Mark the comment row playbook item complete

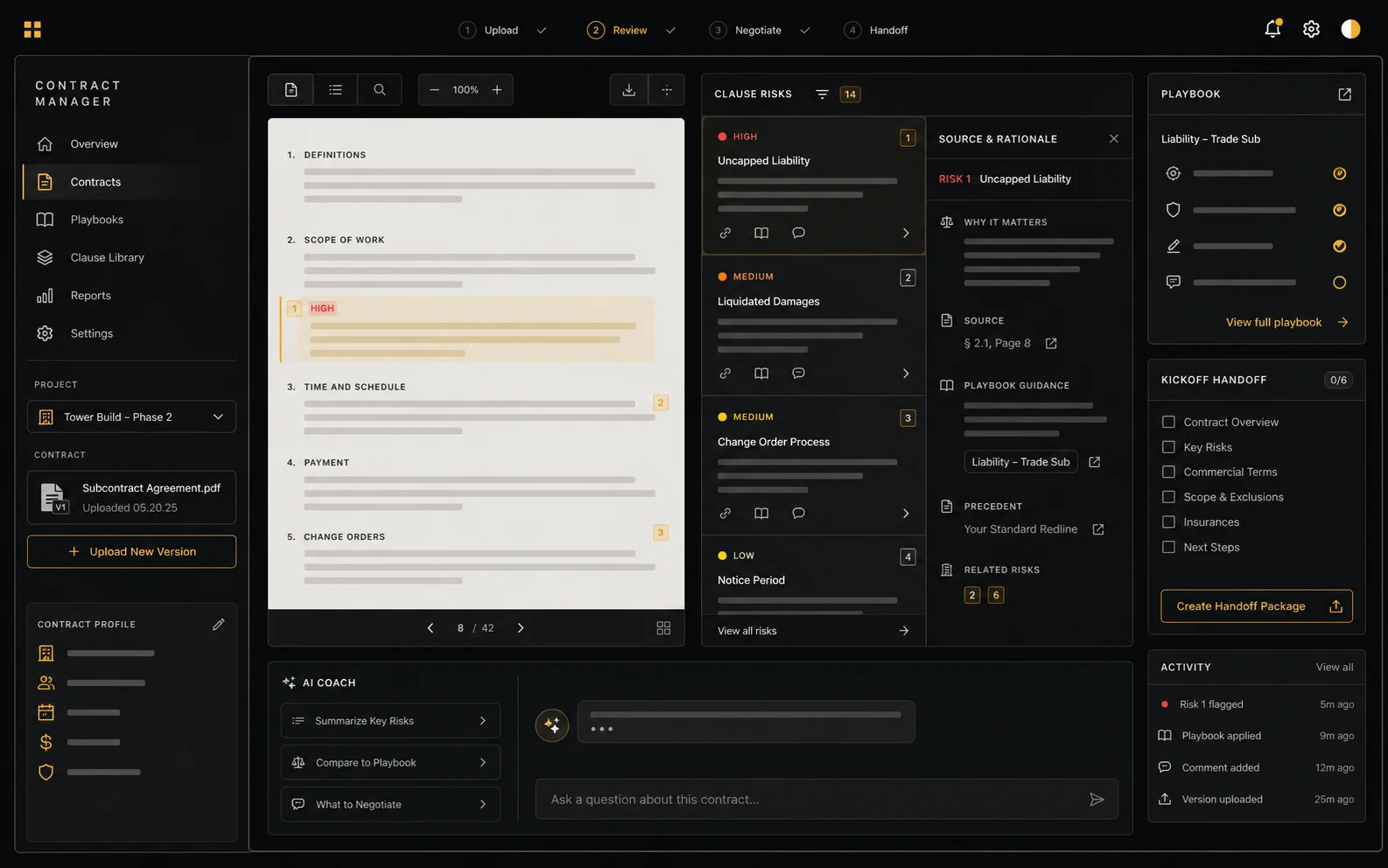1339,283
